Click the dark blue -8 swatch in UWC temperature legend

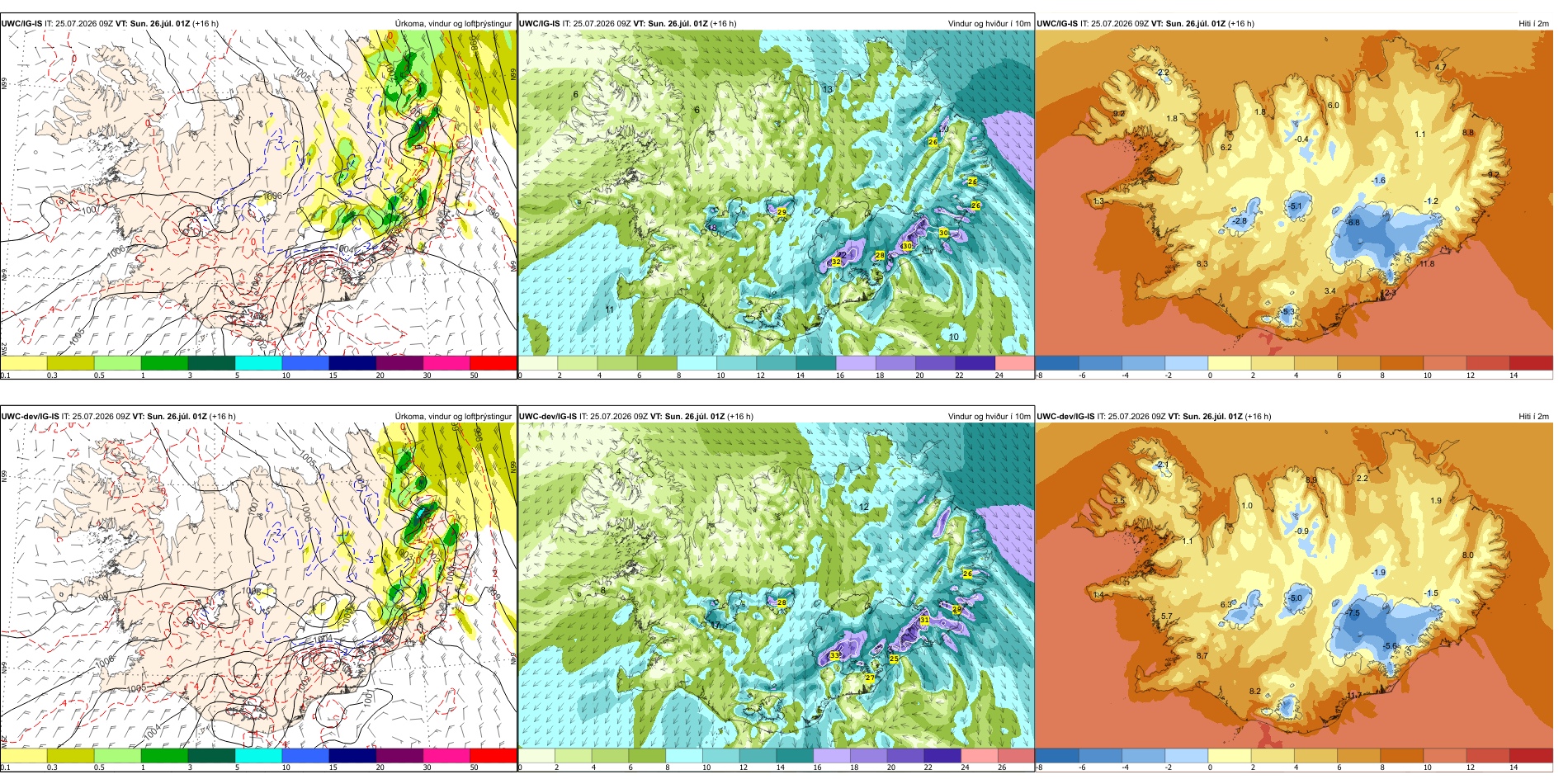pyautogui.click(x=1057, y=362)
